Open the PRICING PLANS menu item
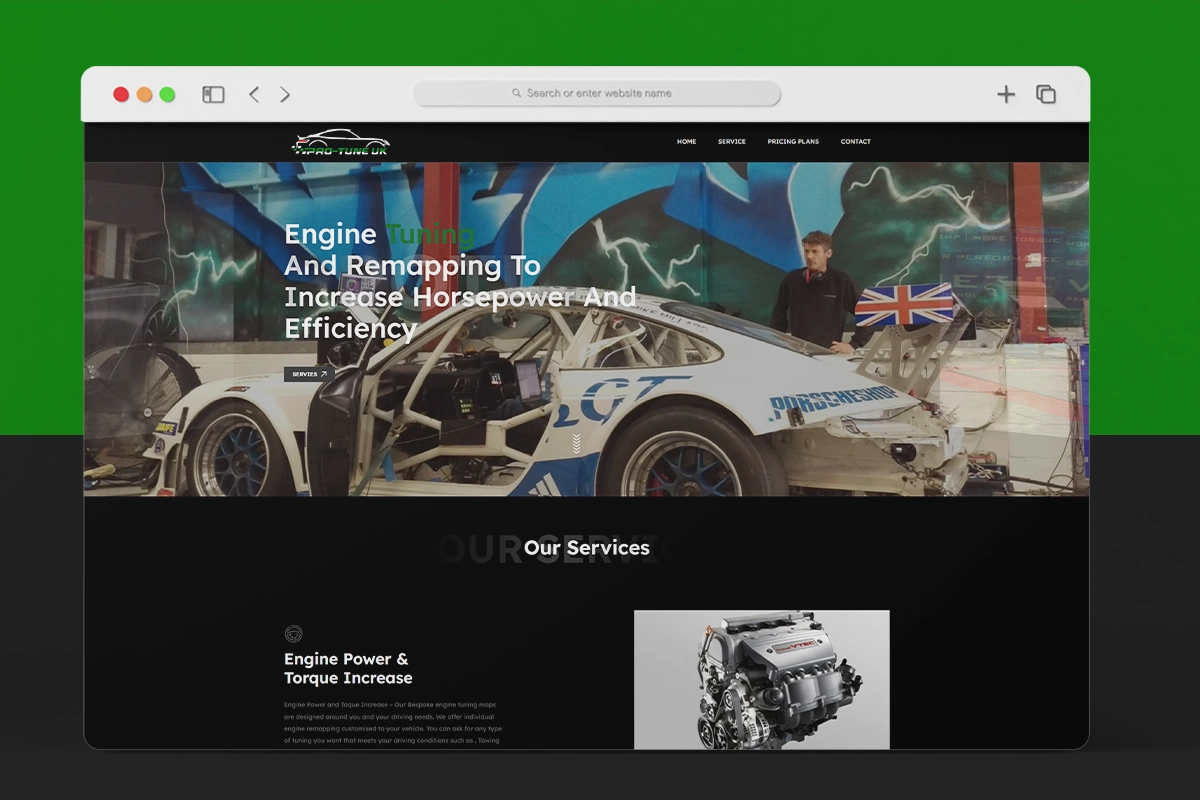Screen dimensions: 1200x800 pos(793,142)
